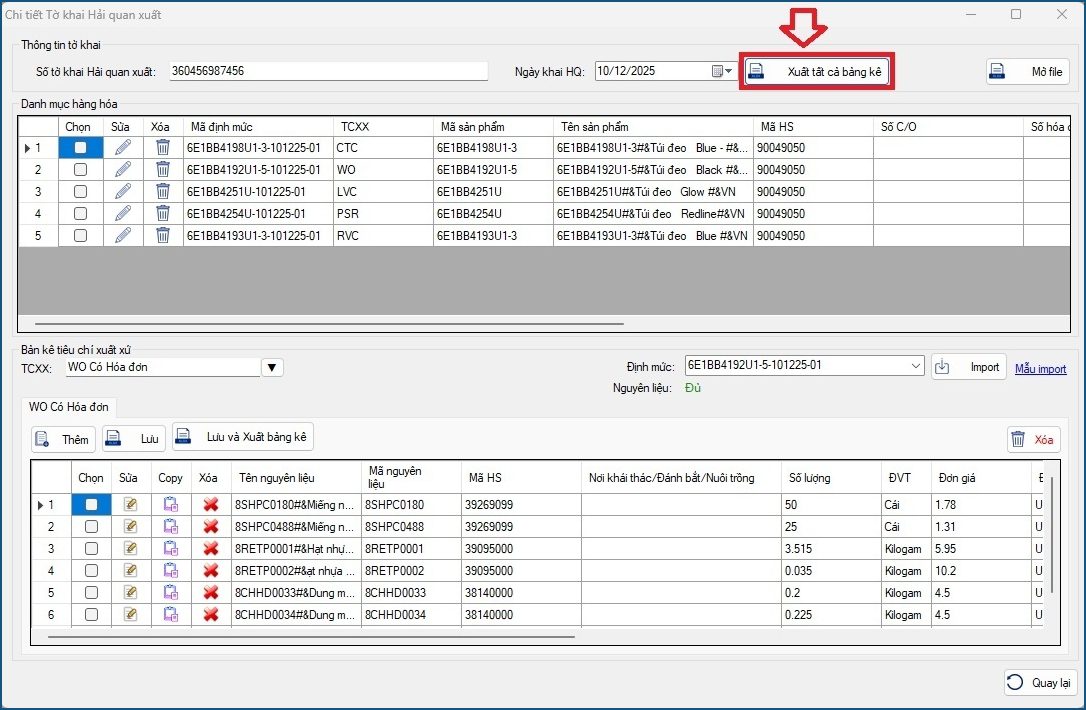
Task: Open the Ngày khai HQ date dropdown
Action: click(730, 72)
